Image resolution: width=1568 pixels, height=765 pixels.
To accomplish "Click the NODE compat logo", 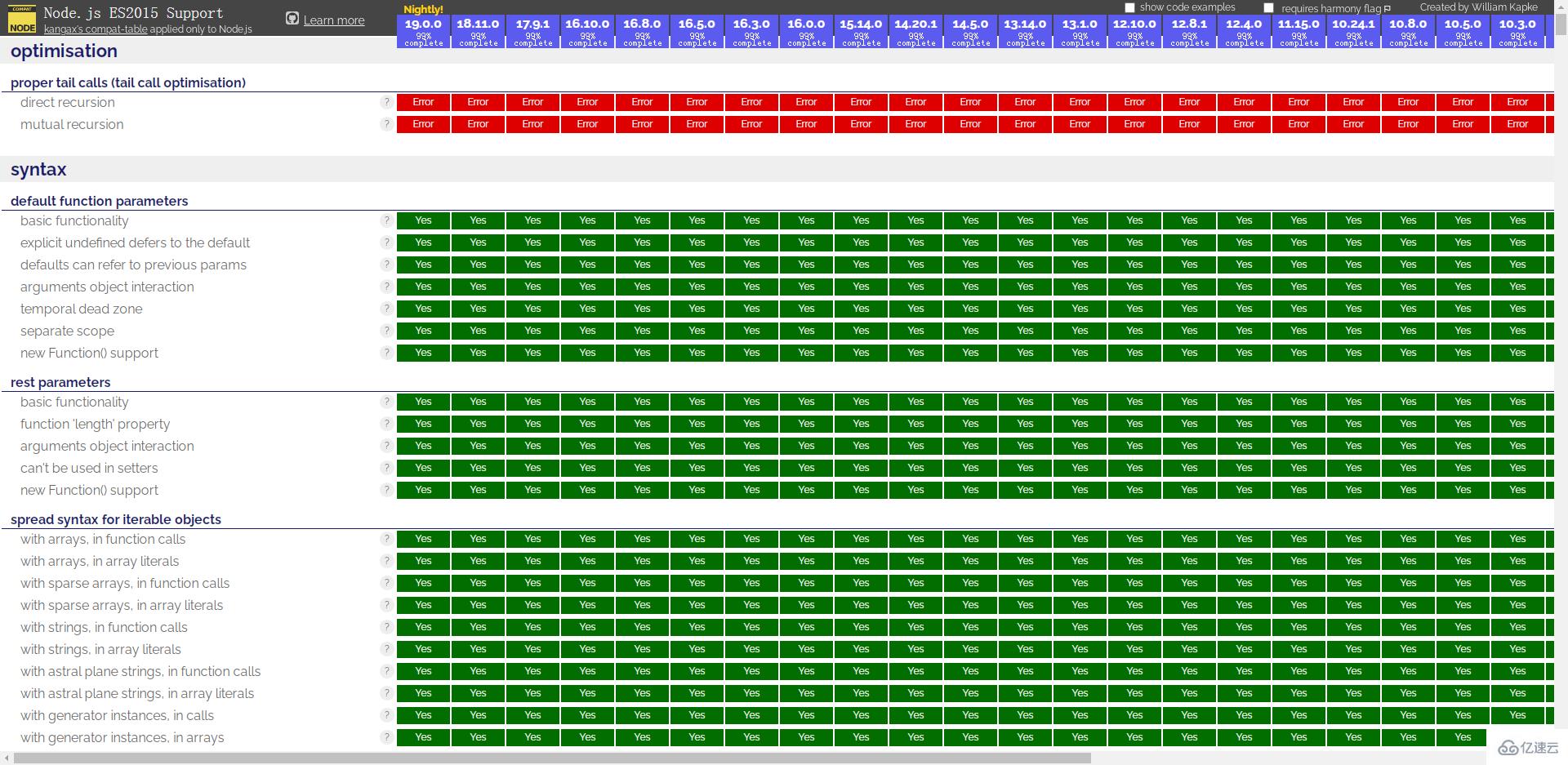I will (x=22, y=20).
